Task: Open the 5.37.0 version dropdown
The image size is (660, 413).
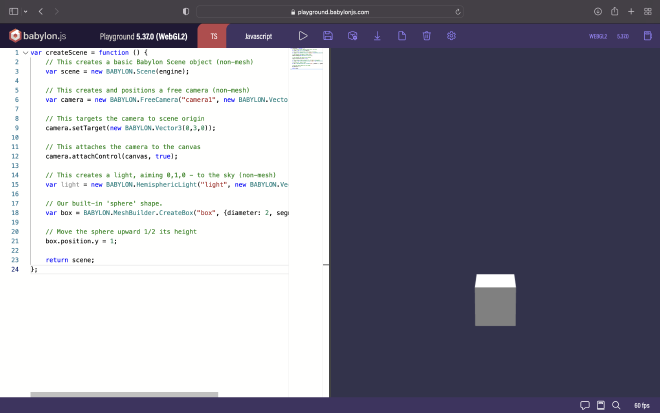Action: pos(622,36)
